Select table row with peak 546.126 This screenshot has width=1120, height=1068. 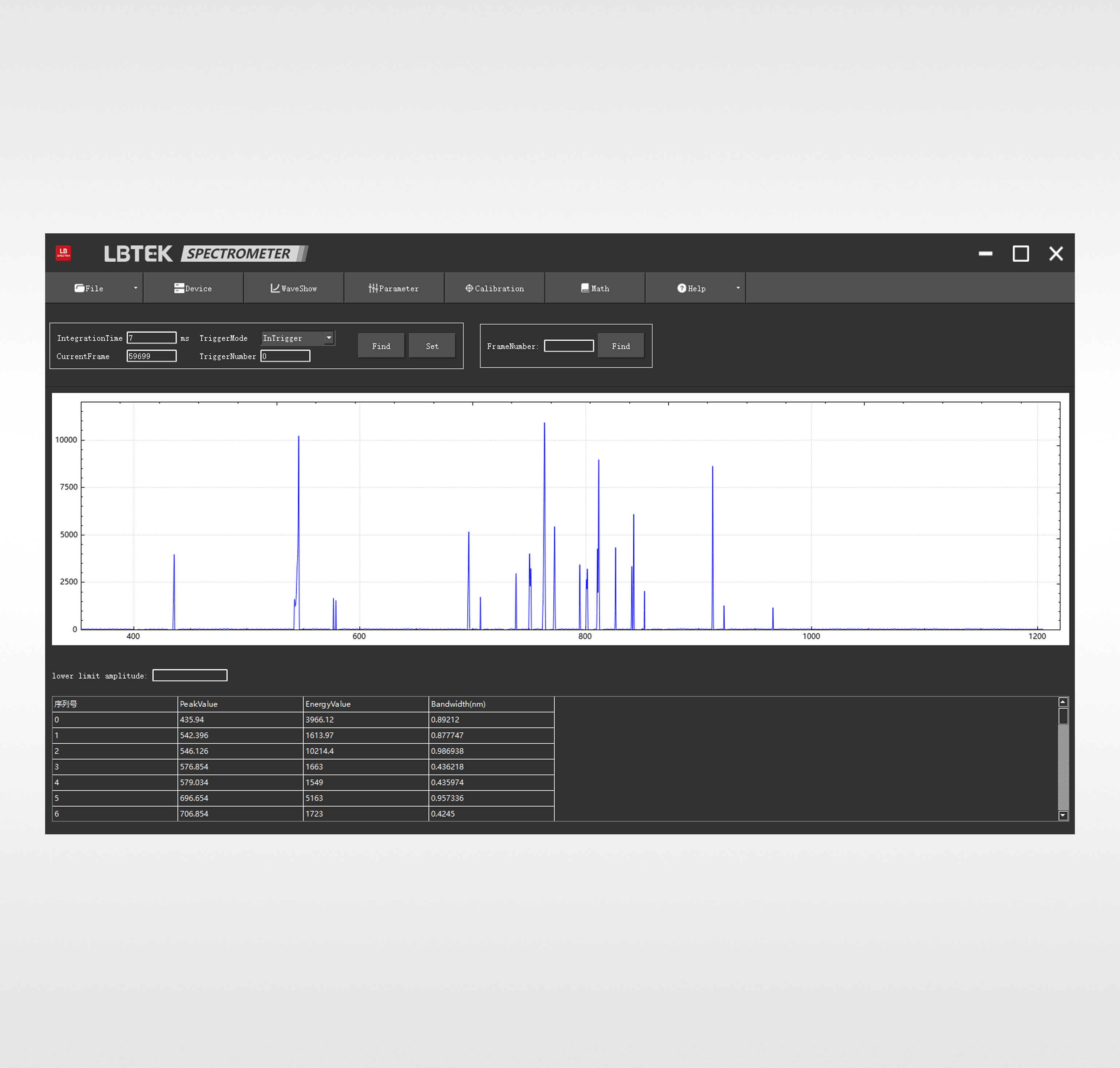[x=240, y=751]
